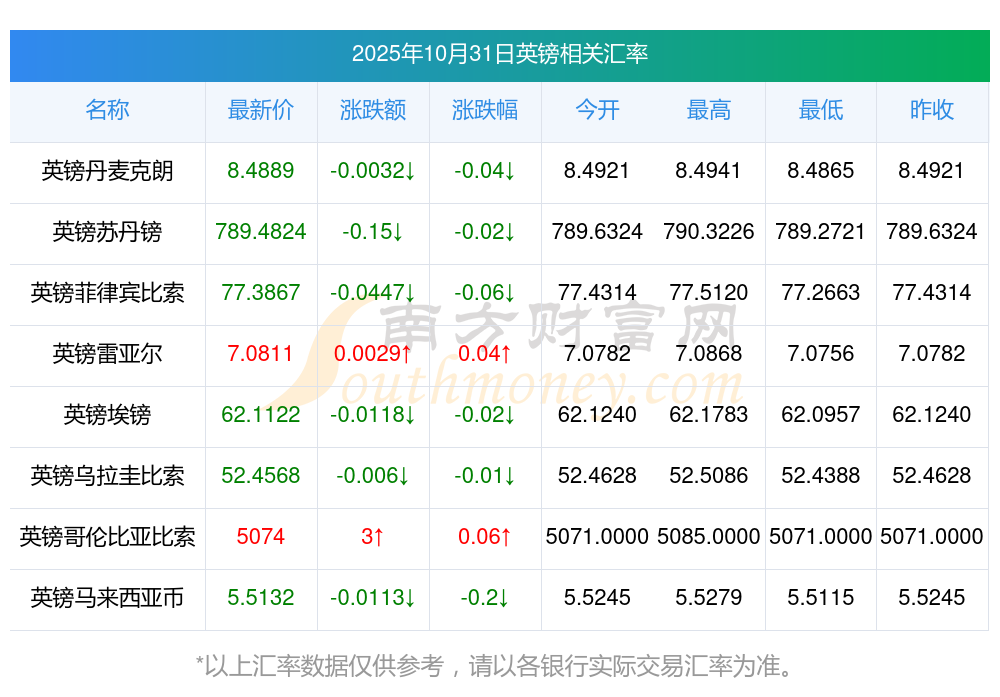This screenshot has width=1000, height=697.
Task: Click the row name 英镑乌拉圭比索
Action: 107,476
